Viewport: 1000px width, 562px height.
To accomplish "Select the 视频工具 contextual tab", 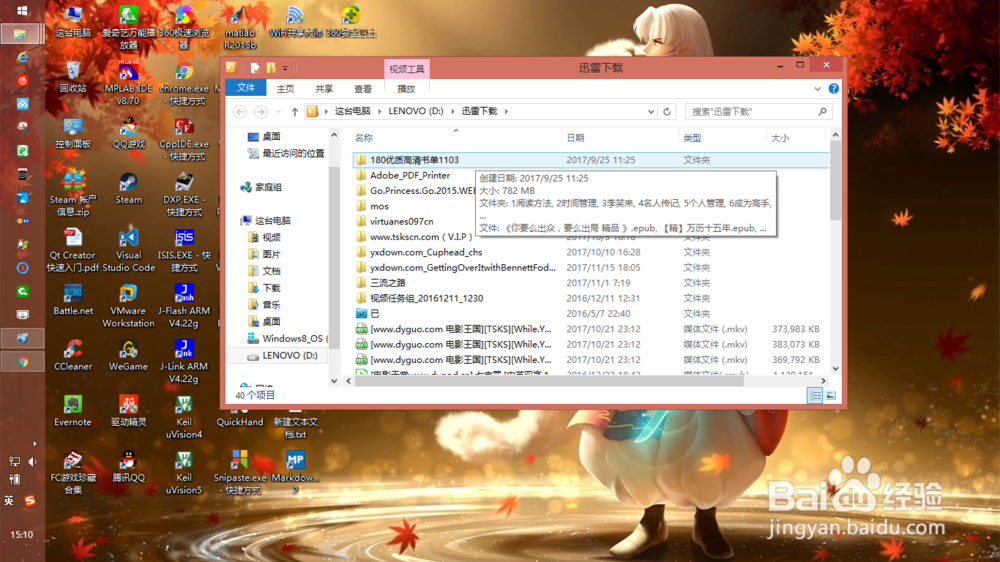I will (406, 69).
